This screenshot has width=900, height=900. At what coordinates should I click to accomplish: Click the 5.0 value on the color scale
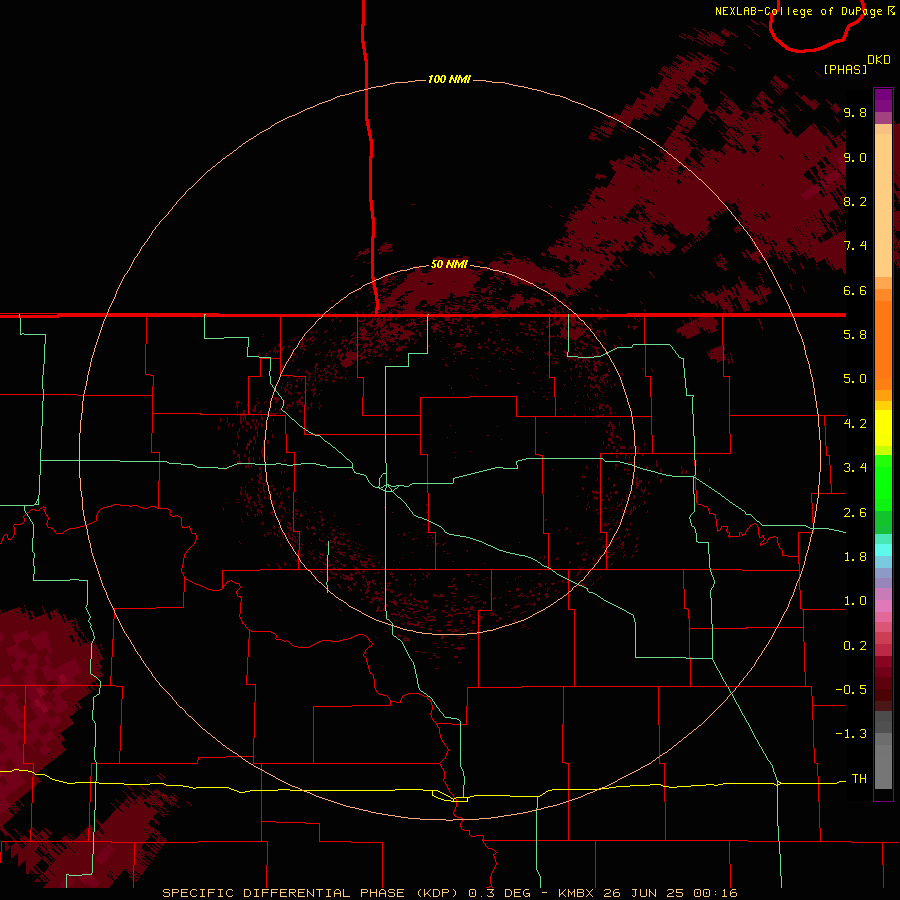click(855, 379)
